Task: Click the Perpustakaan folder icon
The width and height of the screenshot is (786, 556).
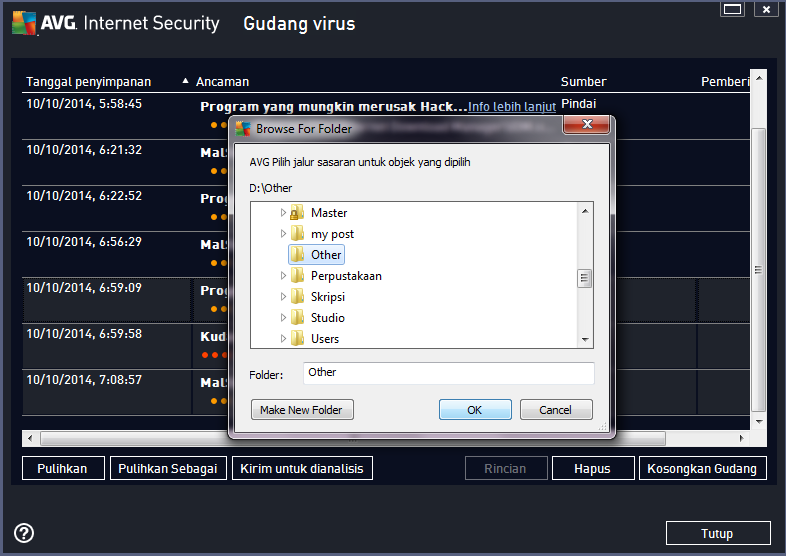Action: [297, 276]
